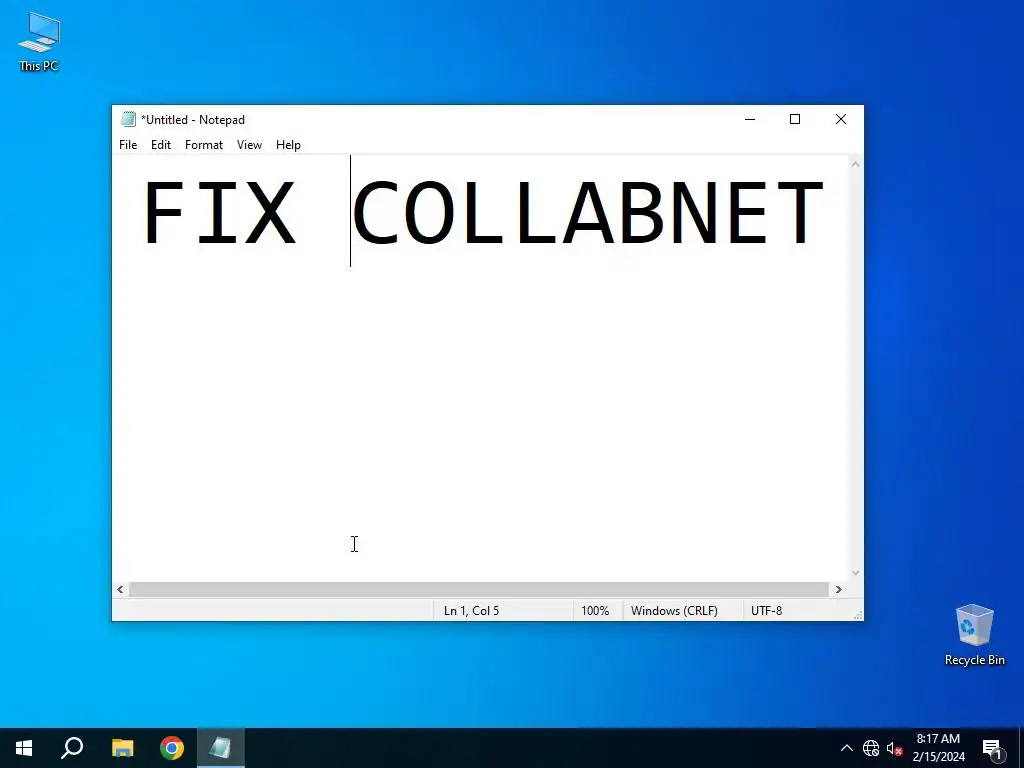Viewport: 1024px width, 768px height.
Task: Open This PC desktop icon
Action: (x=39, y=42)
